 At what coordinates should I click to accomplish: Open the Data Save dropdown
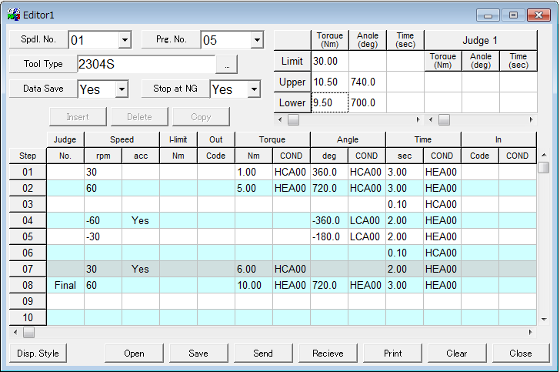point(121,89)
